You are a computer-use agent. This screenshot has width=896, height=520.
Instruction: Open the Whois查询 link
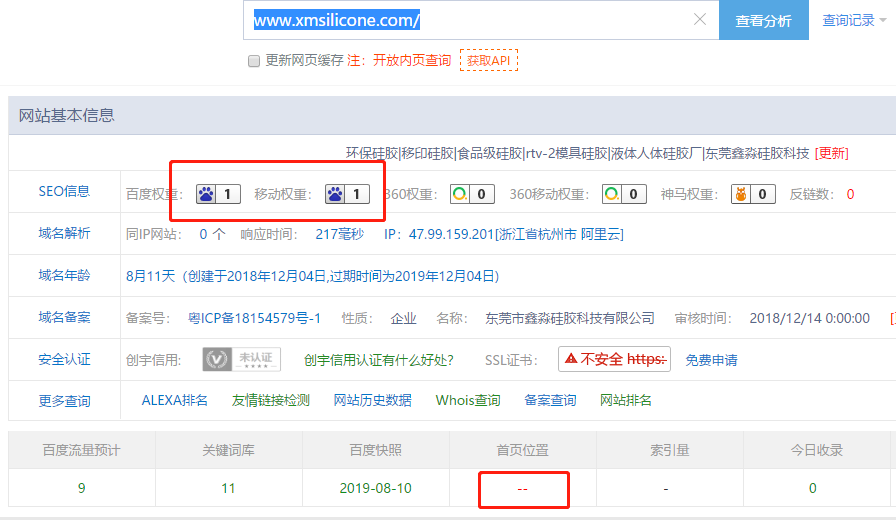468,401
